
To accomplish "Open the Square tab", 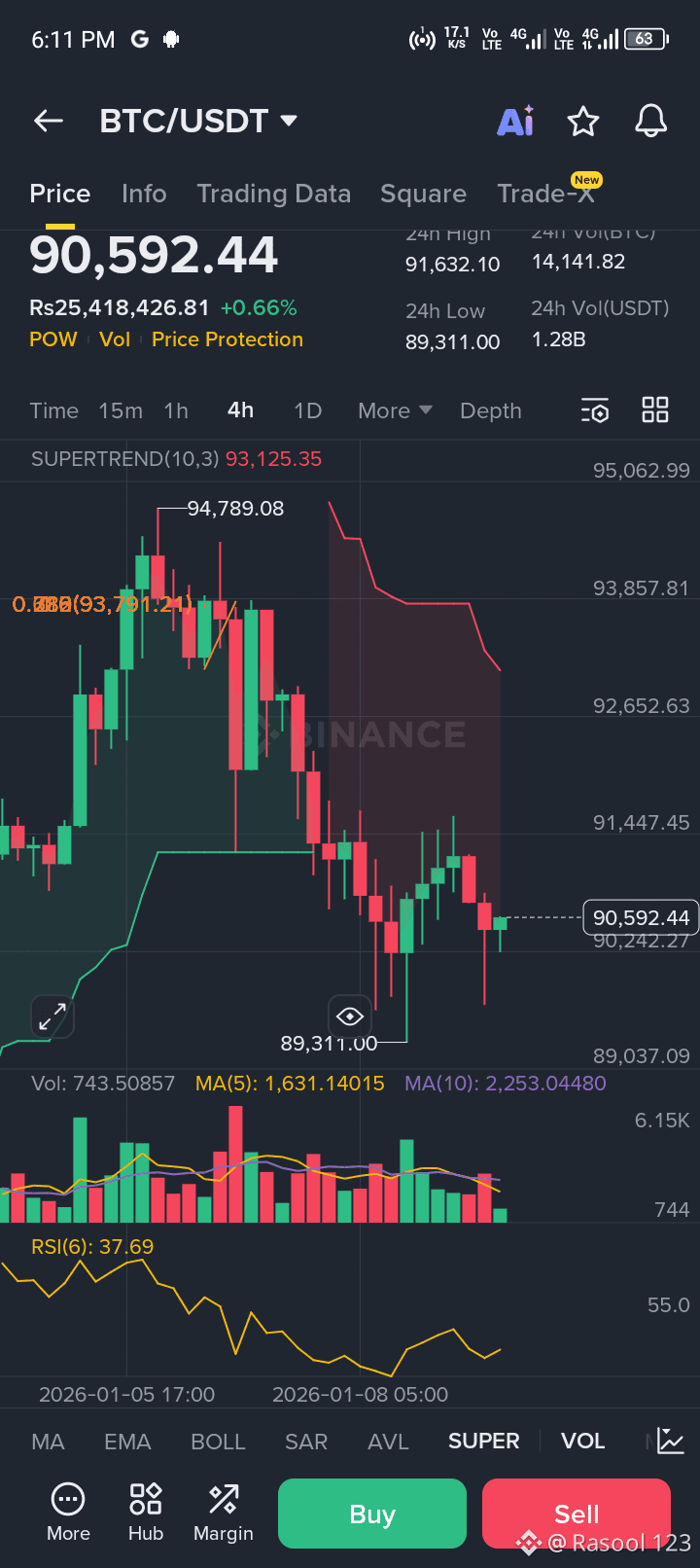I will 423,194.
